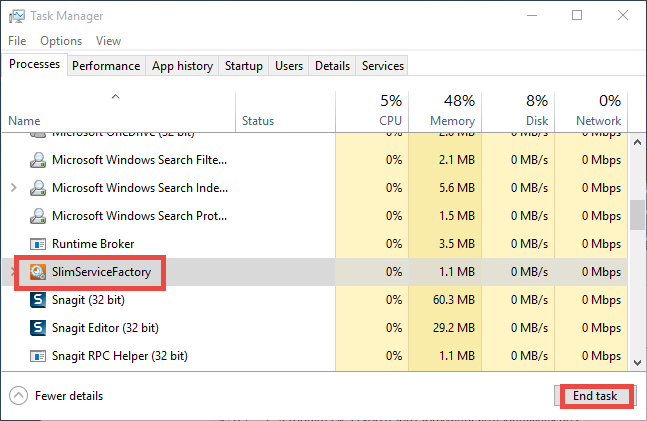Viewport: 647px width, 421px height.
Task: Click the End task button
Action: 595,396
